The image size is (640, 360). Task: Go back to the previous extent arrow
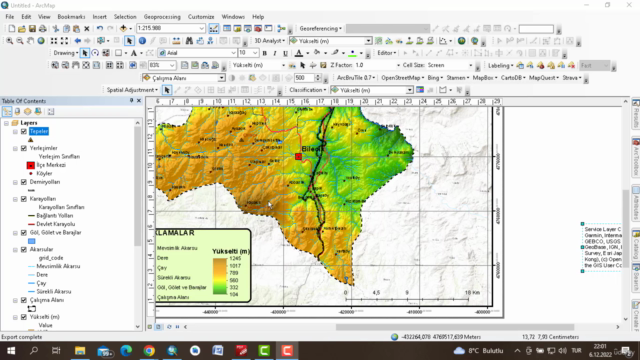[78, 41]
